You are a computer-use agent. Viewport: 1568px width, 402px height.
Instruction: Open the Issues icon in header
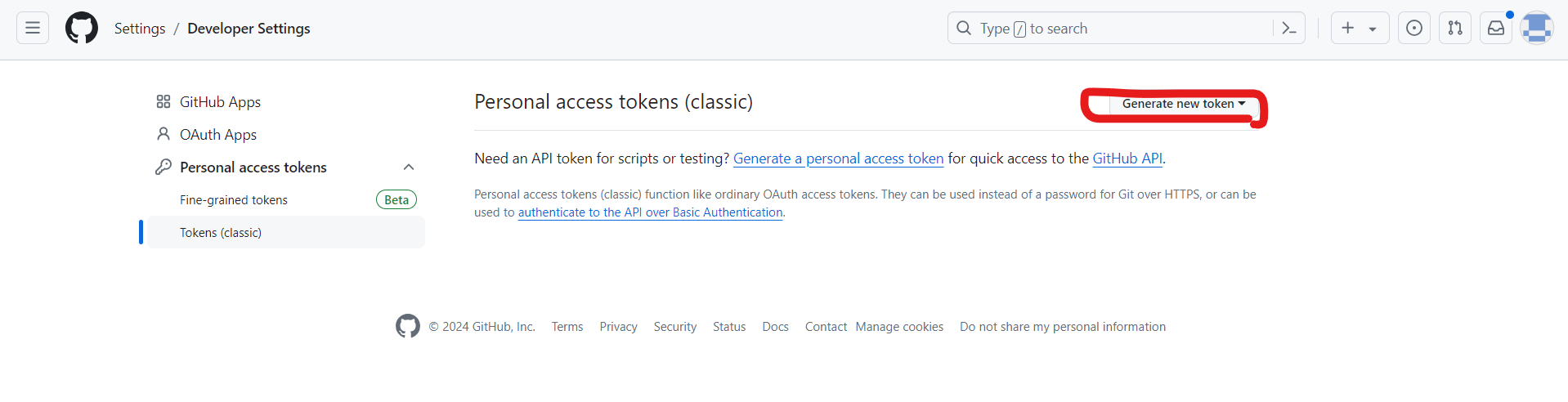coord(1414,28)
